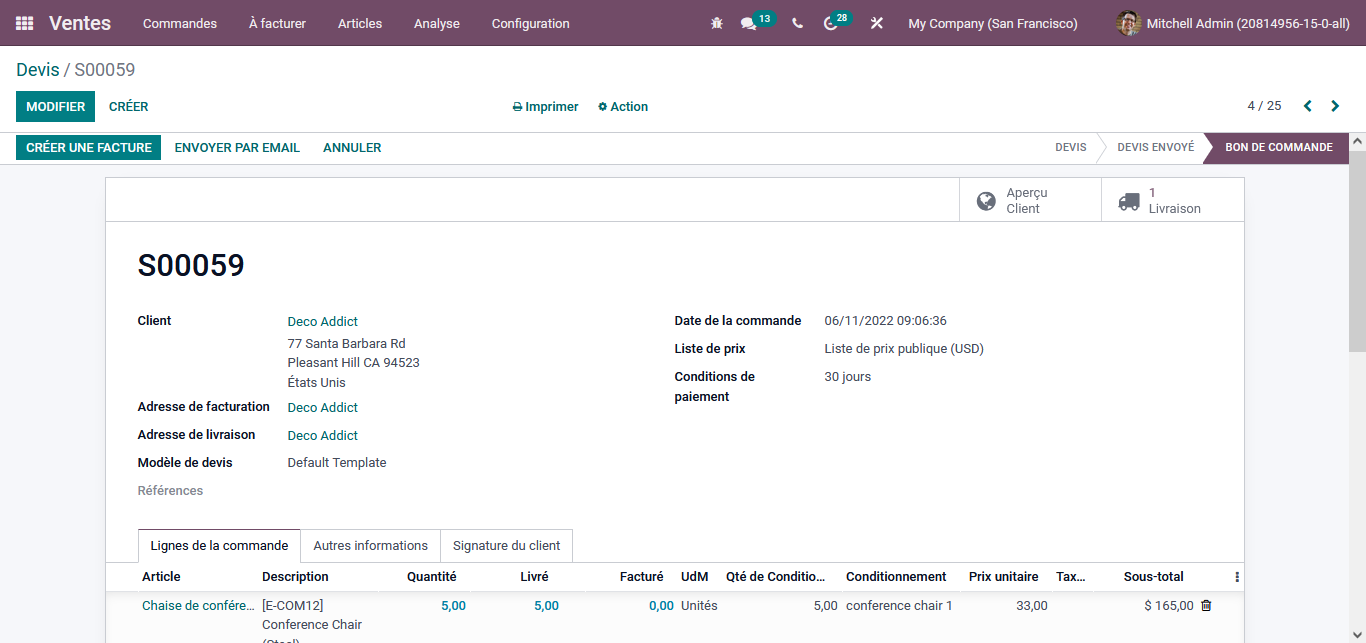The width and height of the screenshot is (1366, 643).
Task: Click the CRÉER button
Action: [129, 107]
